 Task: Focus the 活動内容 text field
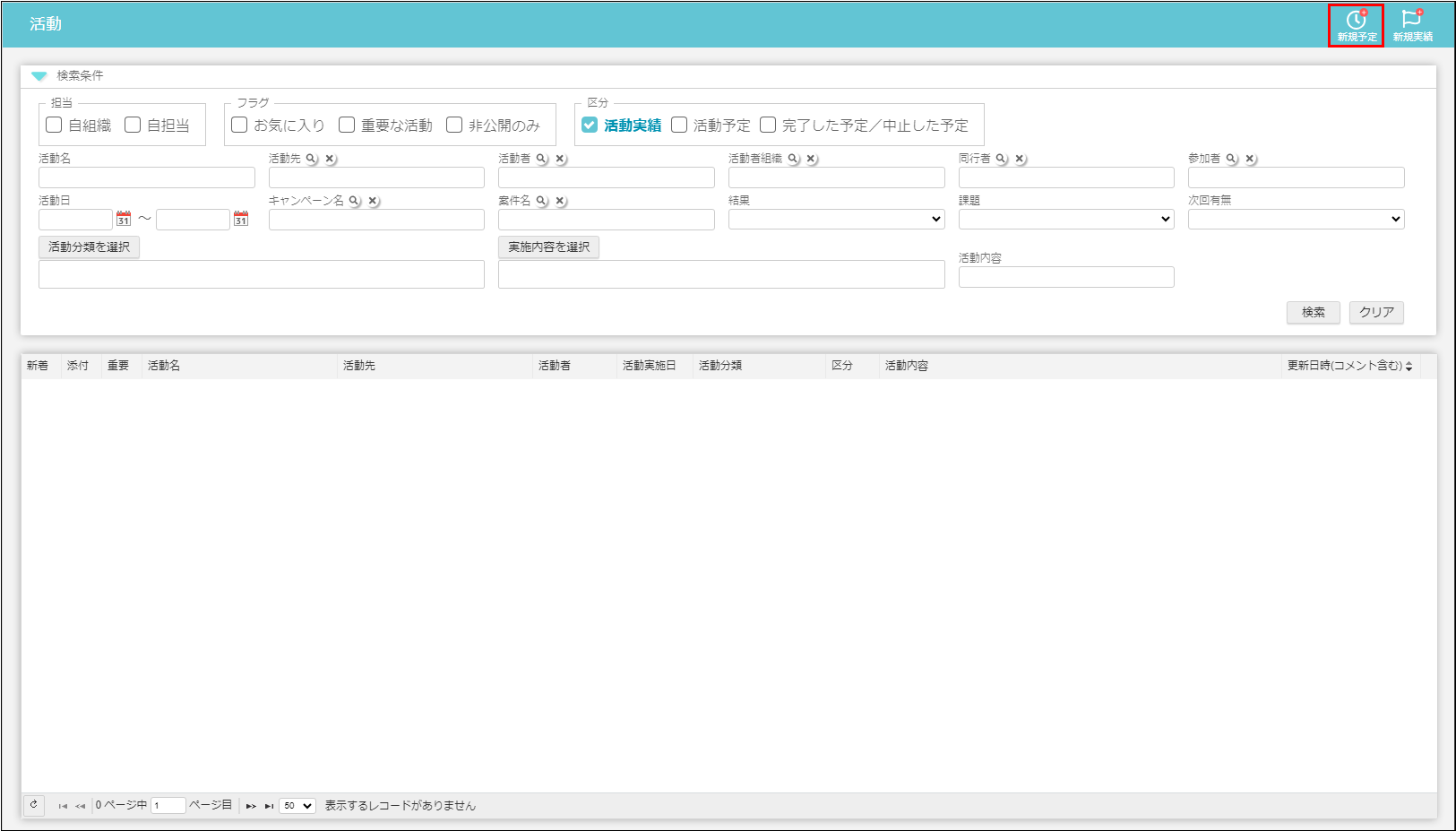(1066, 277)
